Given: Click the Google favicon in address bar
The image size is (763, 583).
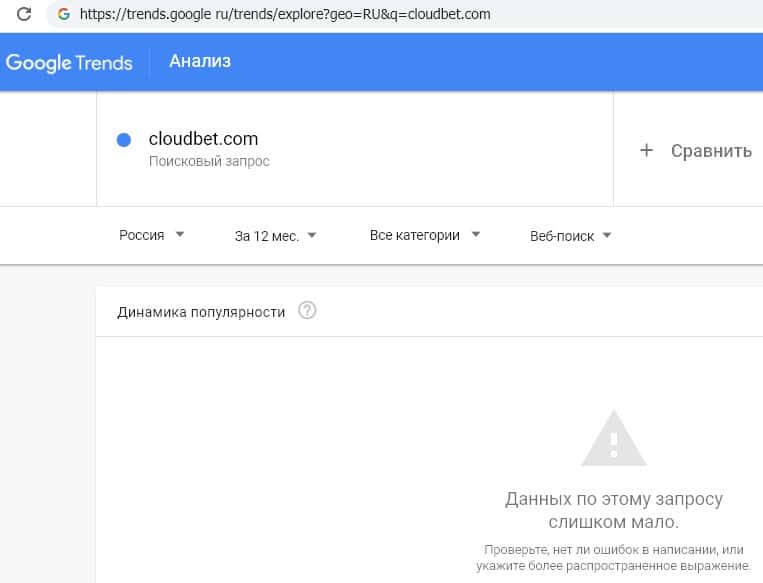Looking at the screenshot, I should click(64, 15).
